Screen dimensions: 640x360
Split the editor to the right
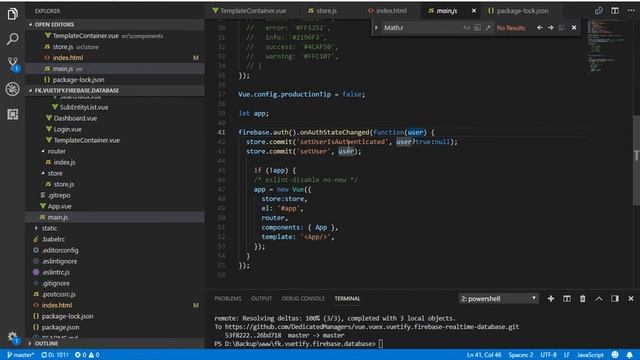pos(615,11)
